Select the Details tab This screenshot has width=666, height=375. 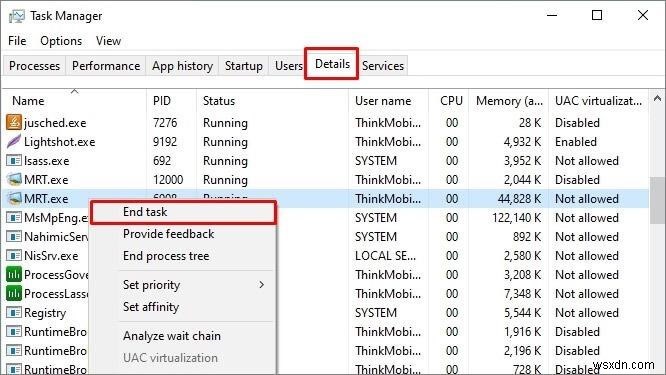(332, 64)
